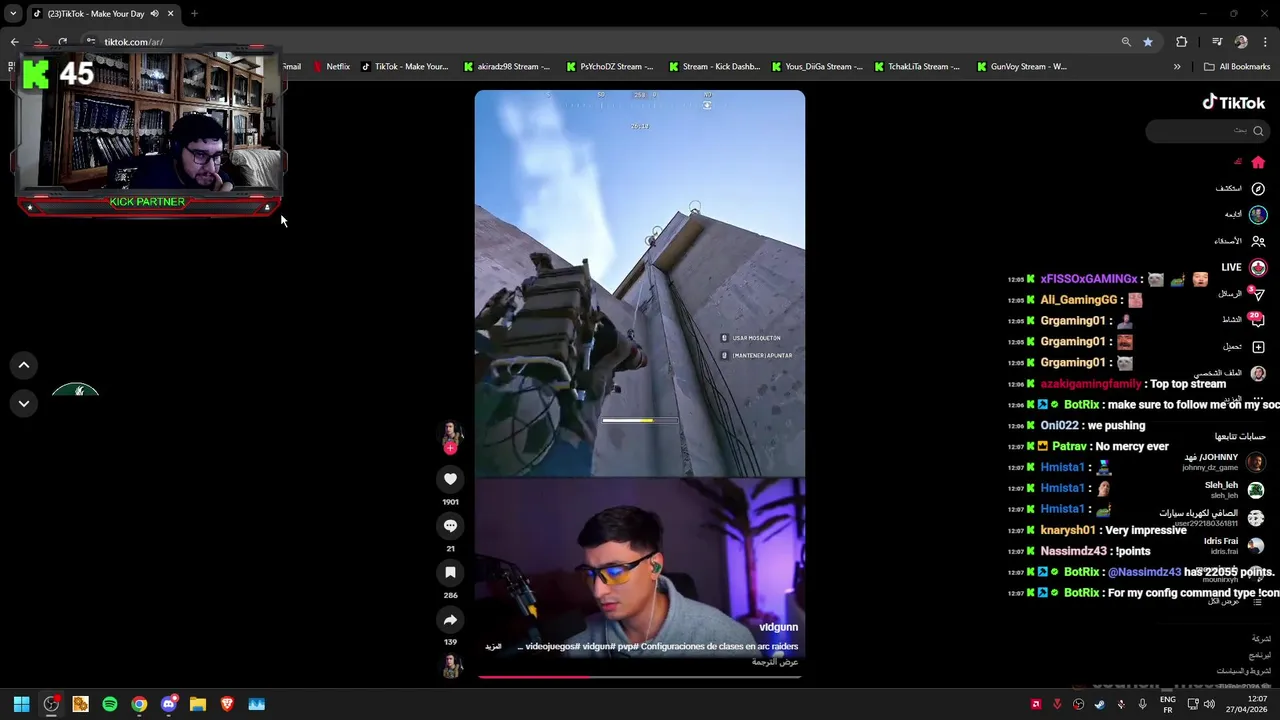
Task: Open the Friends people icon in sidebar
Action: click(1258, 241)
